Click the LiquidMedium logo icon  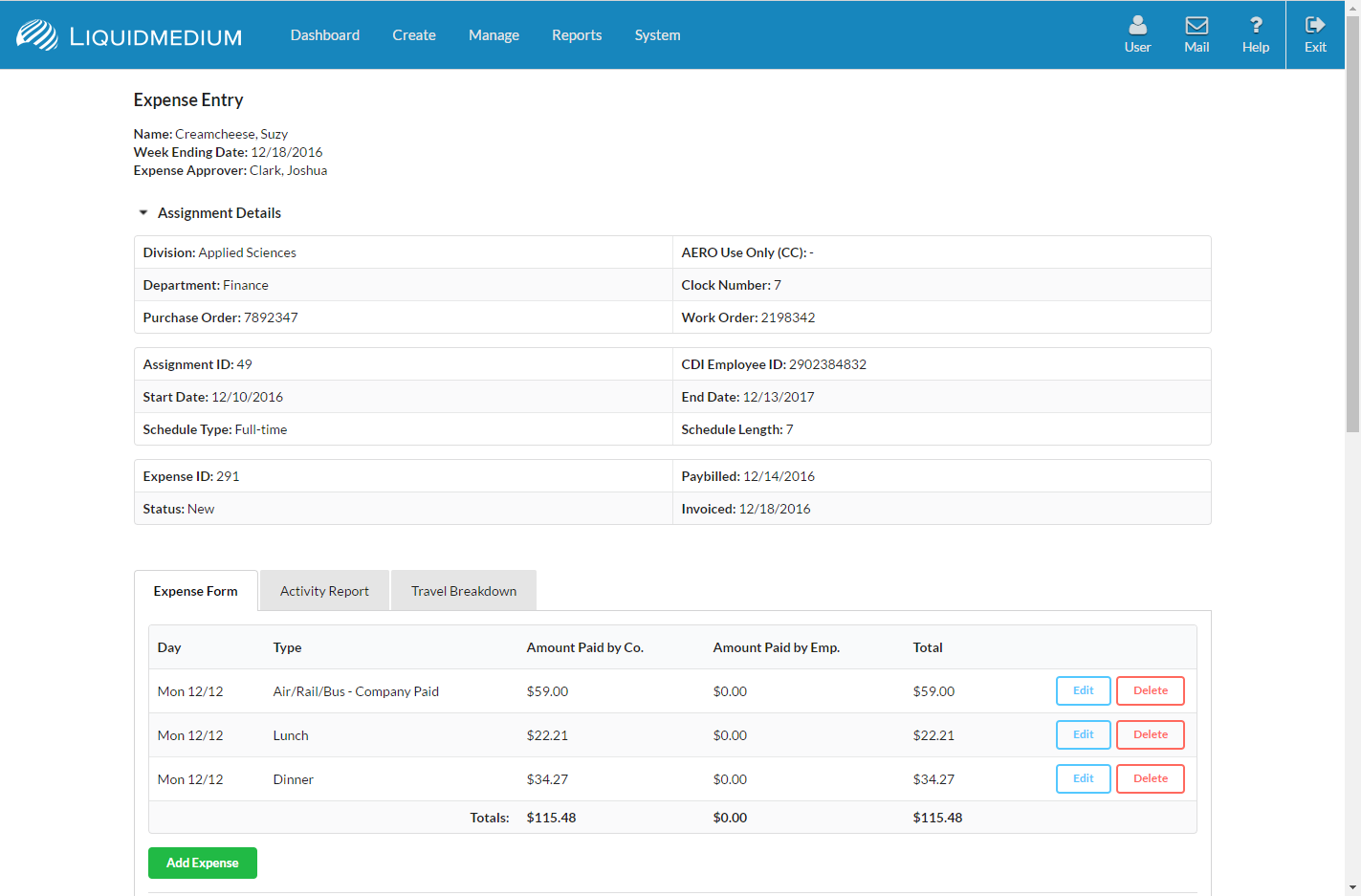37,35
